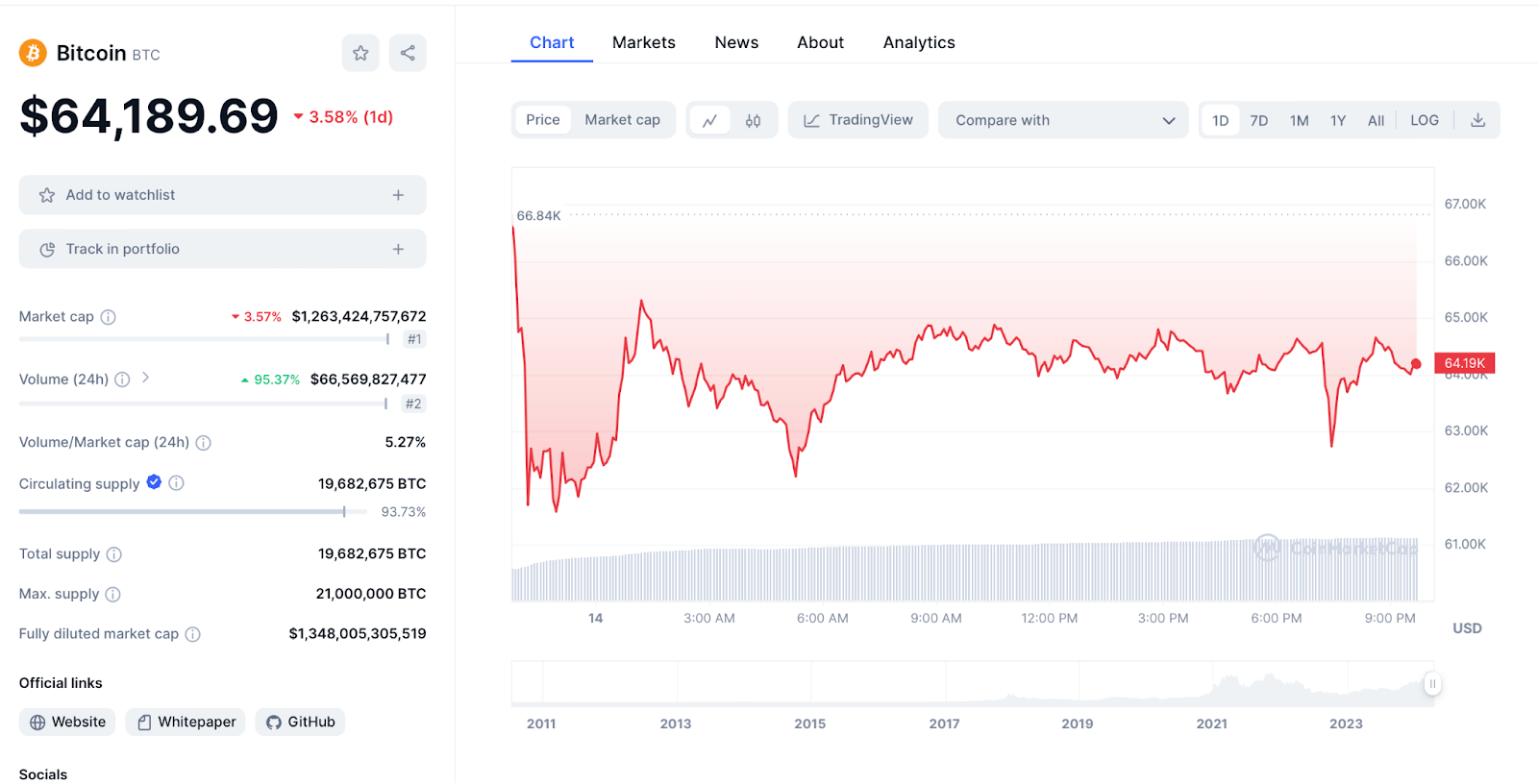Set chart range to 1M

[x=1300, y=120]
